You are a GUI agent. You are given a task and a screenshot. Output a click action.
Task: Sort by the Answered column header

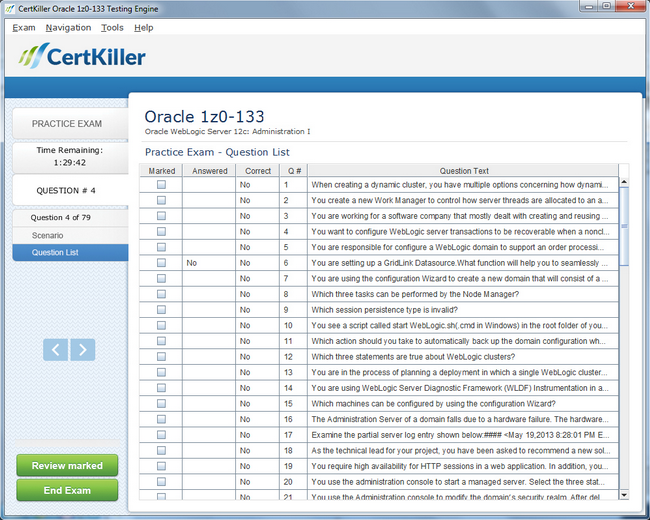tap(209, 171)
